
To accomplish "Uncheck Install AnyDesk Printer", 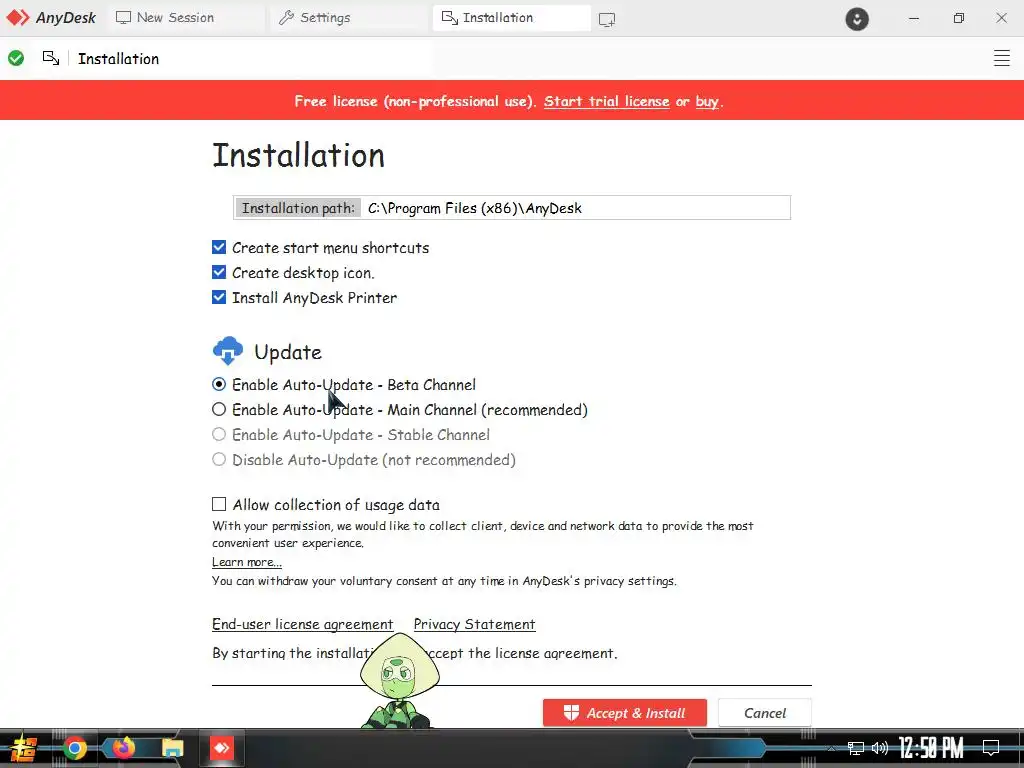I will (219, 297).
